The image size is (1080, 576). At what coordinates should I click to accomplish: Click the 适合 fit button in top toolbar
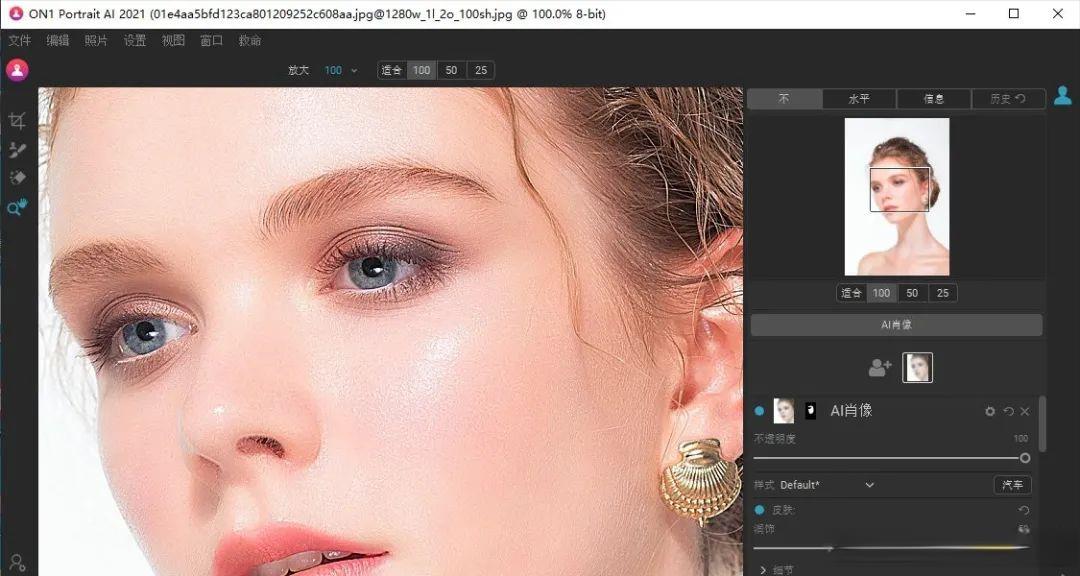tap(392, 70)
